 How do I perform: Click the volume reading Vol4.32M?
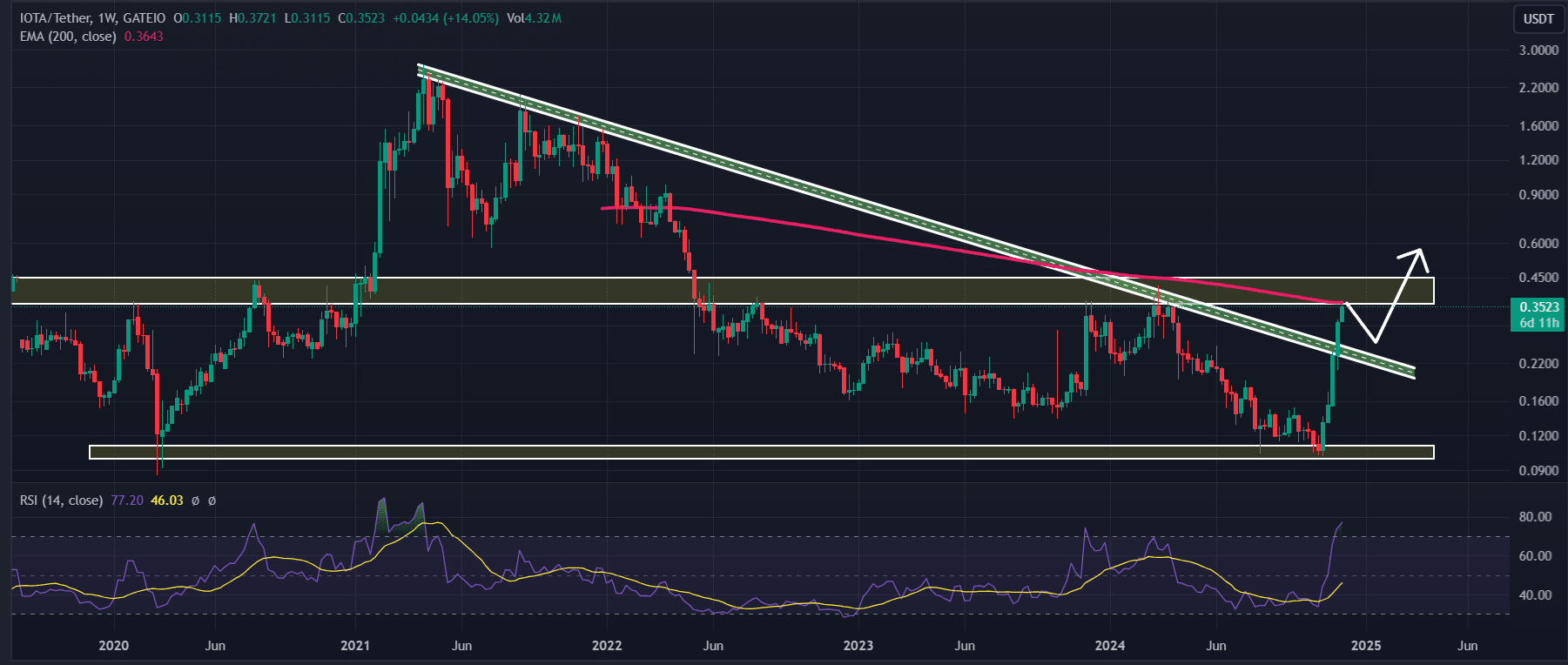(x=534, y=18)
